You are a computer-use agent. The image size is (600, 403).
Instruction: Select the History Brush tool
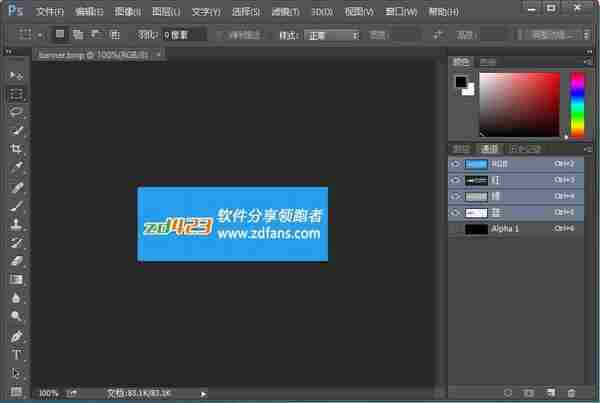tap(16, 243)
